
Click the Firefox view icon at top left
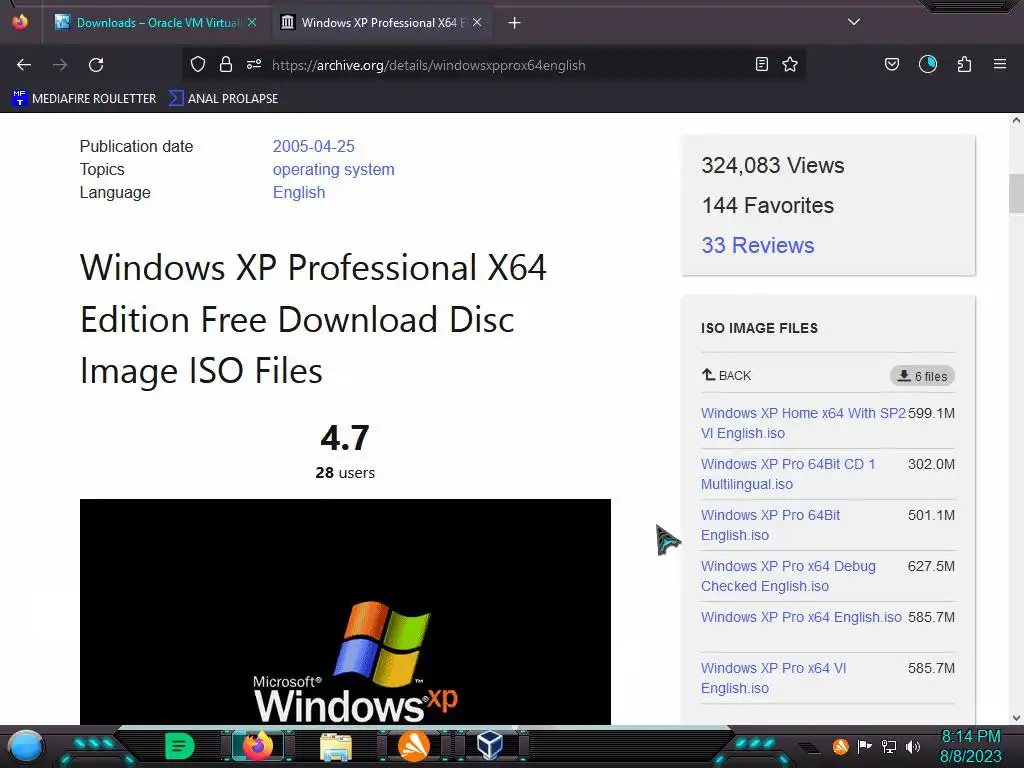(20, 22)
